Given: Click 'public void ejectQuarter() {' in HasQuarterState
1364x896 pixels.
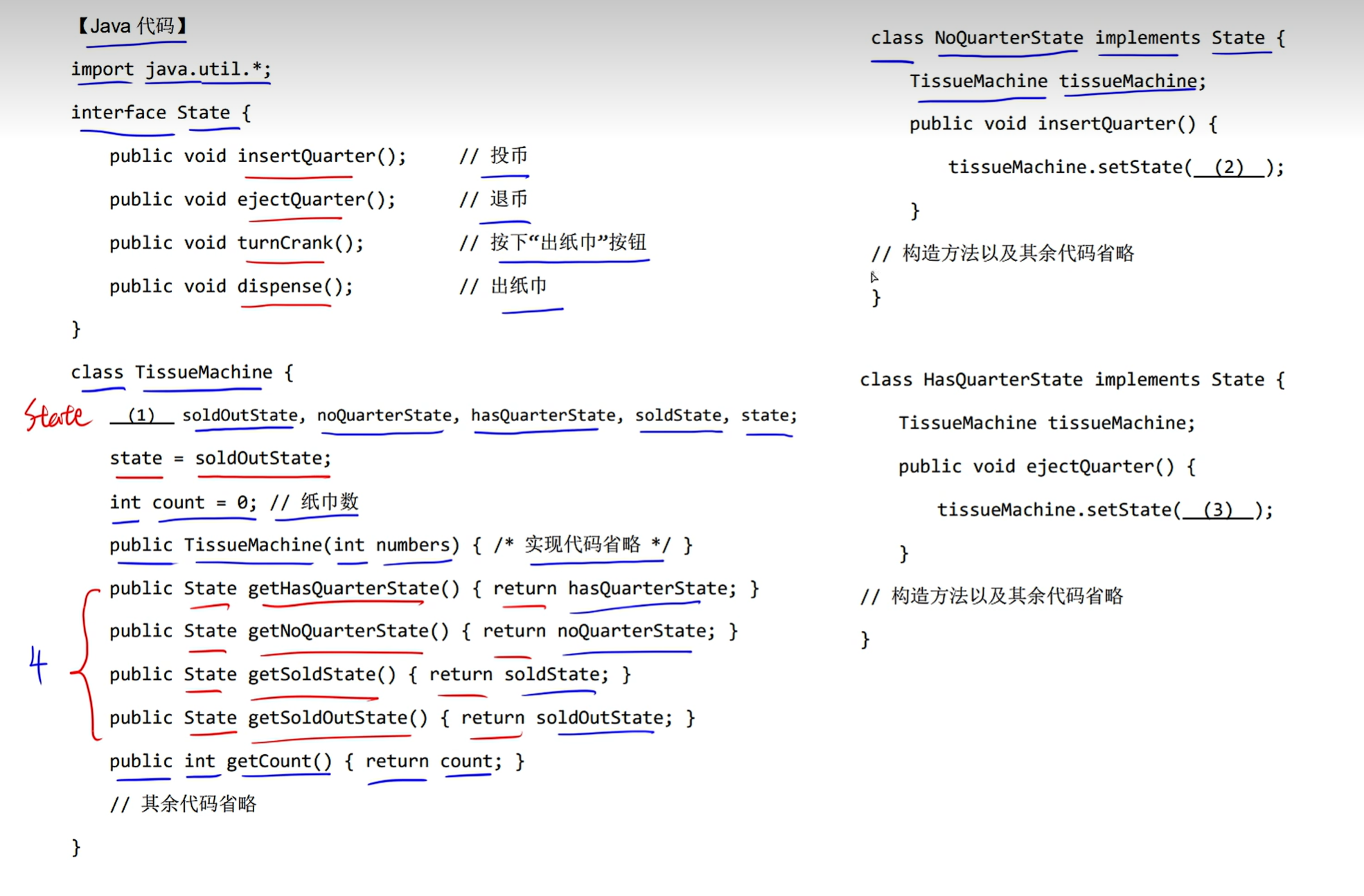Looking at the screenshot, I should pos(1047,467).
